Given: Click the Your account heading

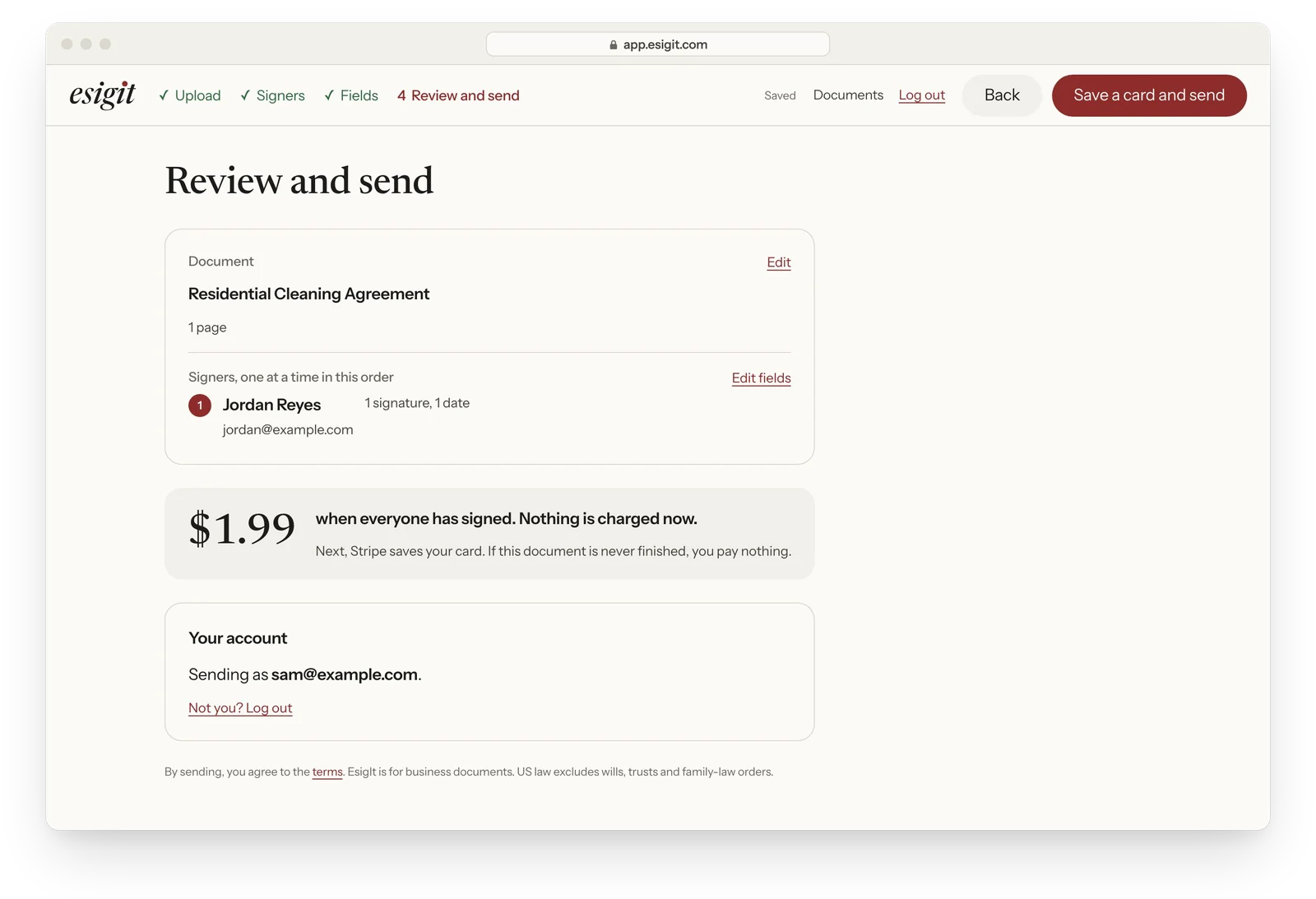Looking at the screenshot, I should (x=238, y=638).
